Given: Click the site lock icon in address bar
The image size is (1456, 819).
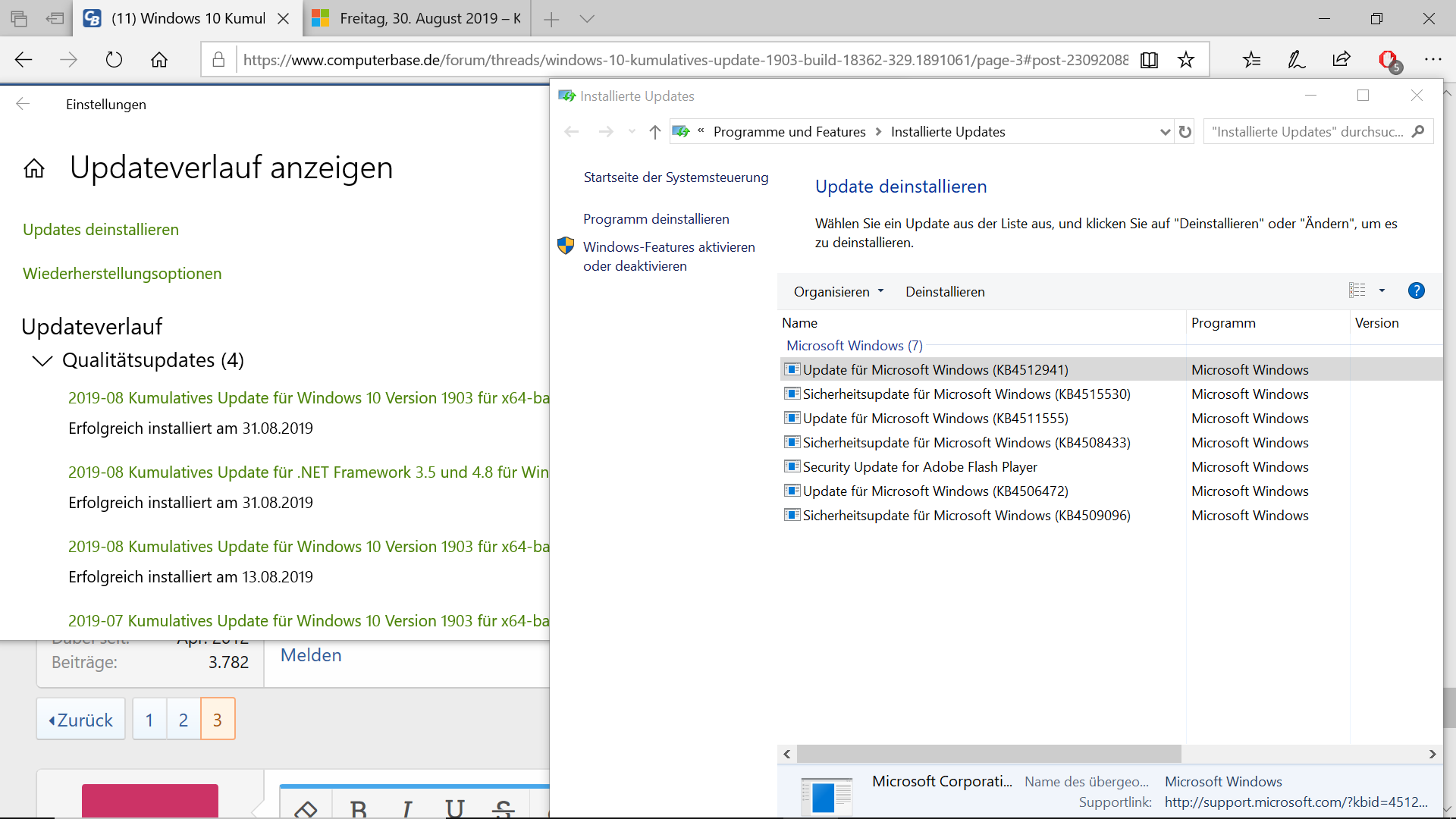Looking at the screenshot, I should click(x=218, y=60).
